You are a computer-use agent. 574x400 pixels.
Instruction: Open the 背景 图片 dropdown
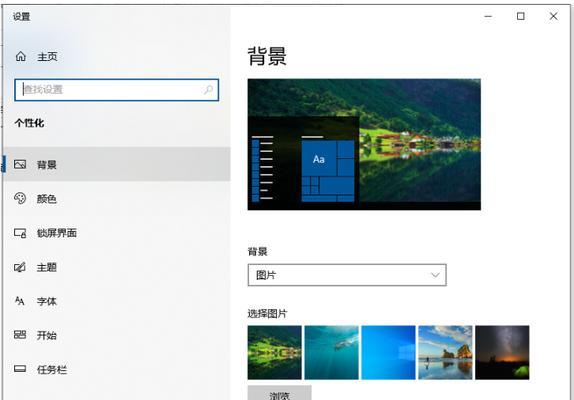click(x=347, y=275)
